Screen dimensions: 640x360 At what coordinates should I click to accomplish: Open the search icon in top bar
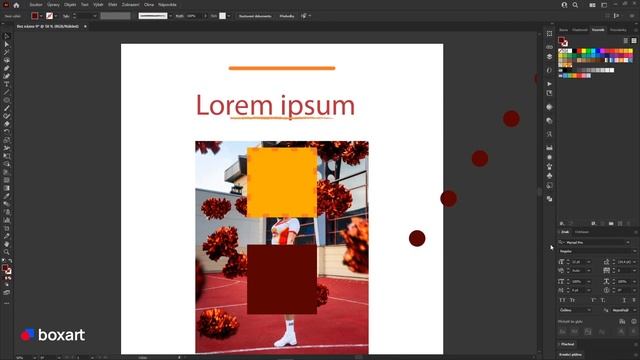pos(575,5)
